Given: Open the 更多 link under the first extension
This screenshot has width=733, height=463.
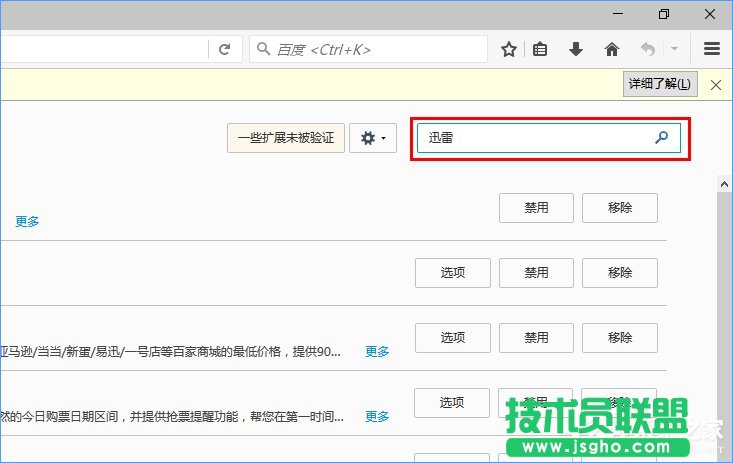Looking at the screenshot, I should point(27,221).
